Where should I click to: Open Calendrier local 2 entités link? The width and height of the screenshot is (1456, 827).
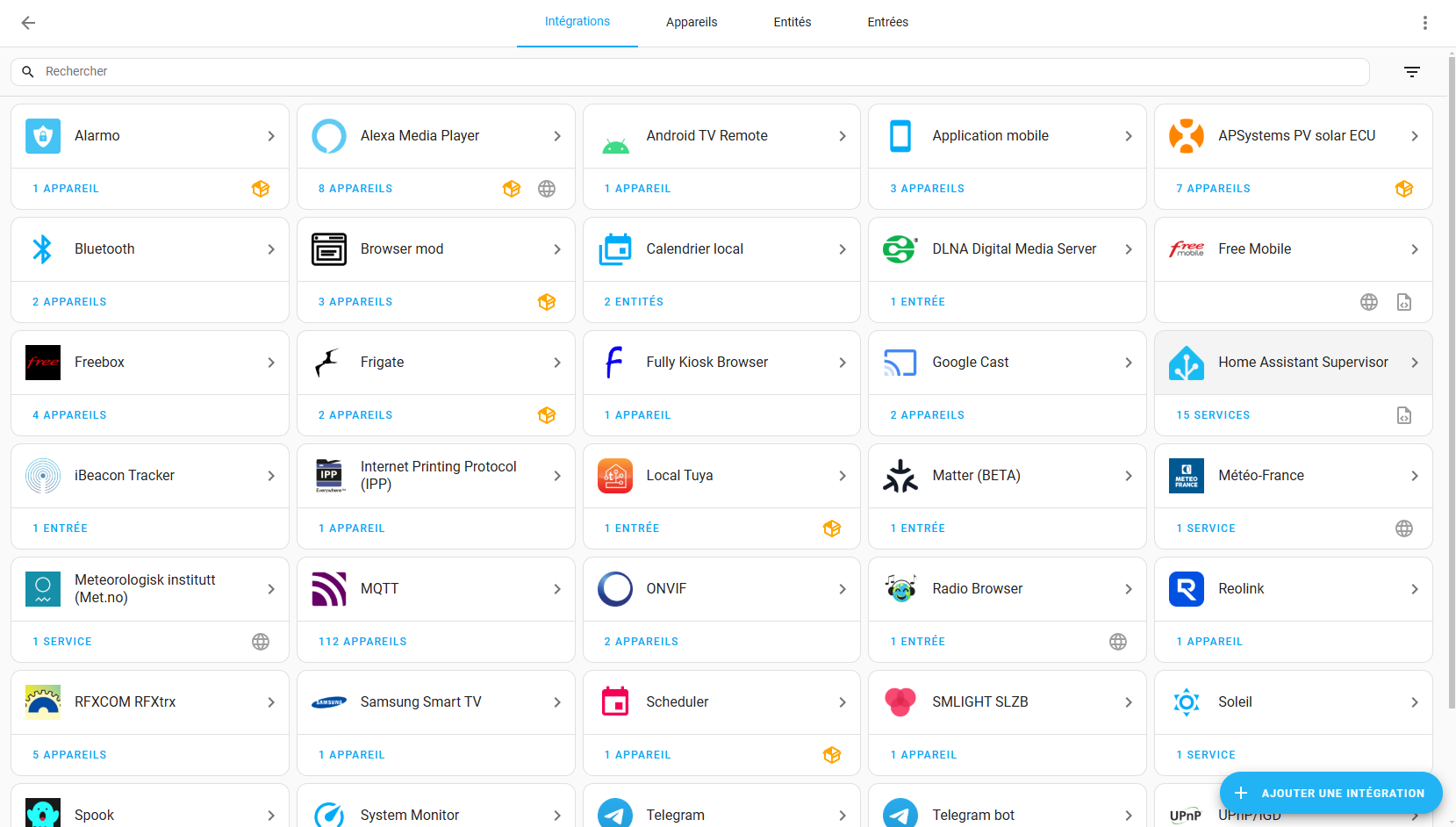[x=634, y=302]
